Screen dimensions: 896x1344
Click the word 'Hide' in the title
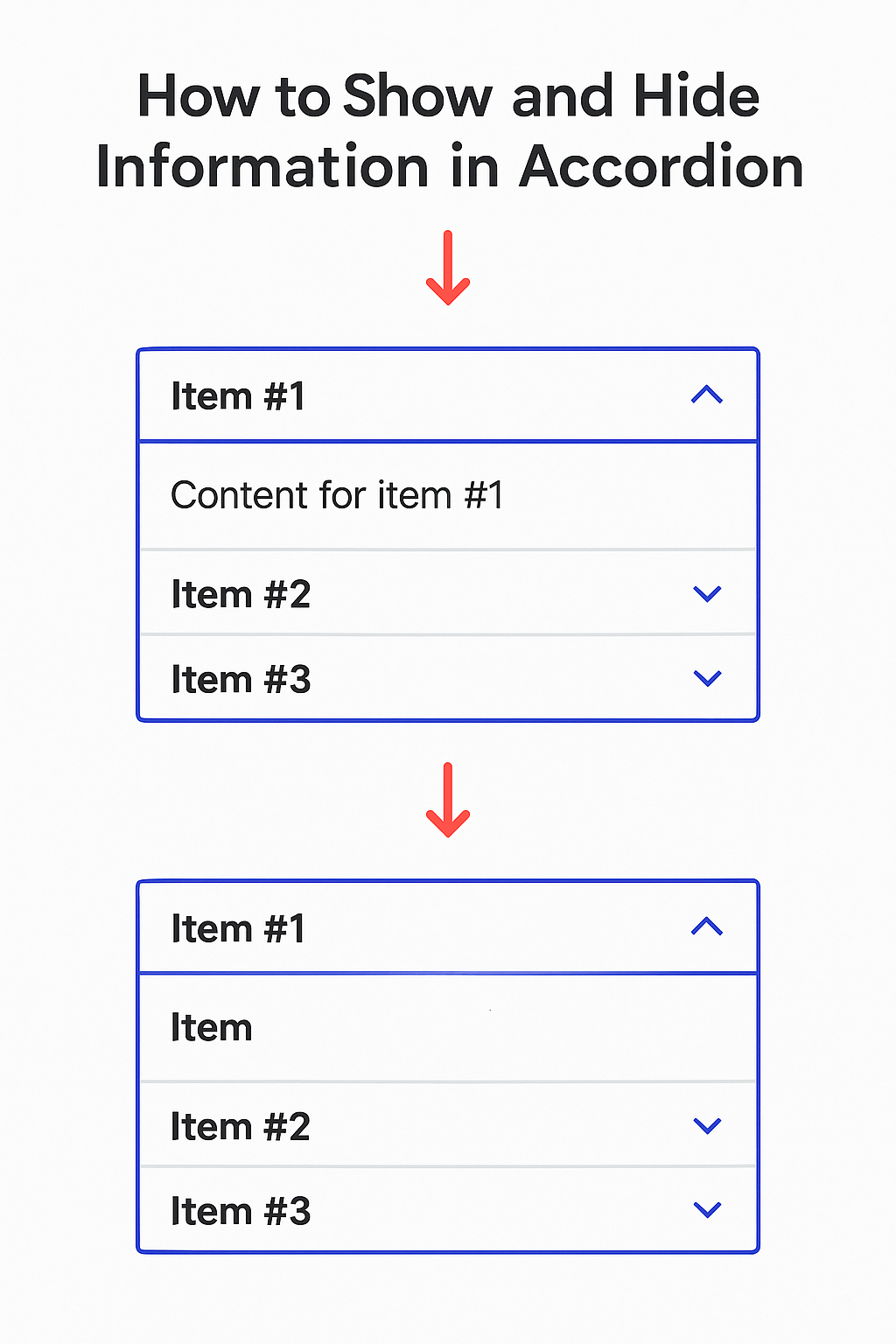pyautogui.click(x=696, y=96)
